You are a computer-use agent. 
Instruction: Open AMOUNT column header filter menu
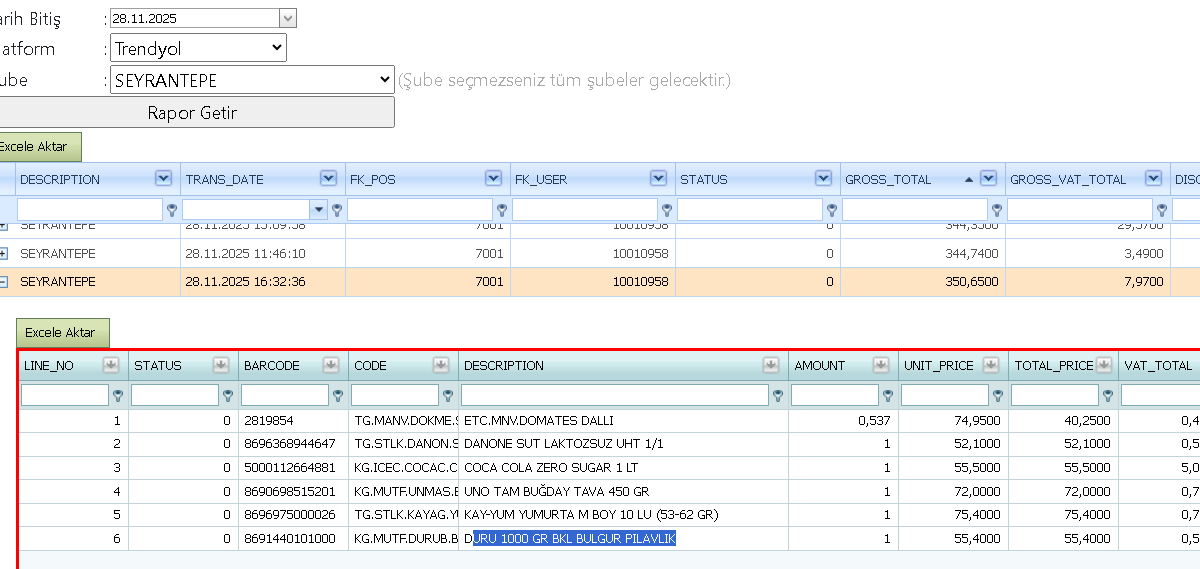[x=881, y=365]
